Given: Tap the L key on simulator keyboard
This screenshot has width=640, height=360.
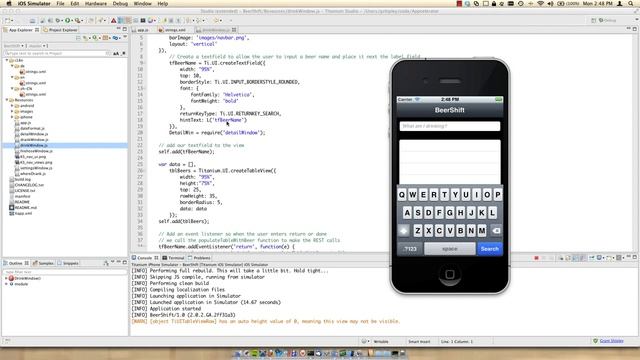Looking at the screenshot, I should pos(493,213).
